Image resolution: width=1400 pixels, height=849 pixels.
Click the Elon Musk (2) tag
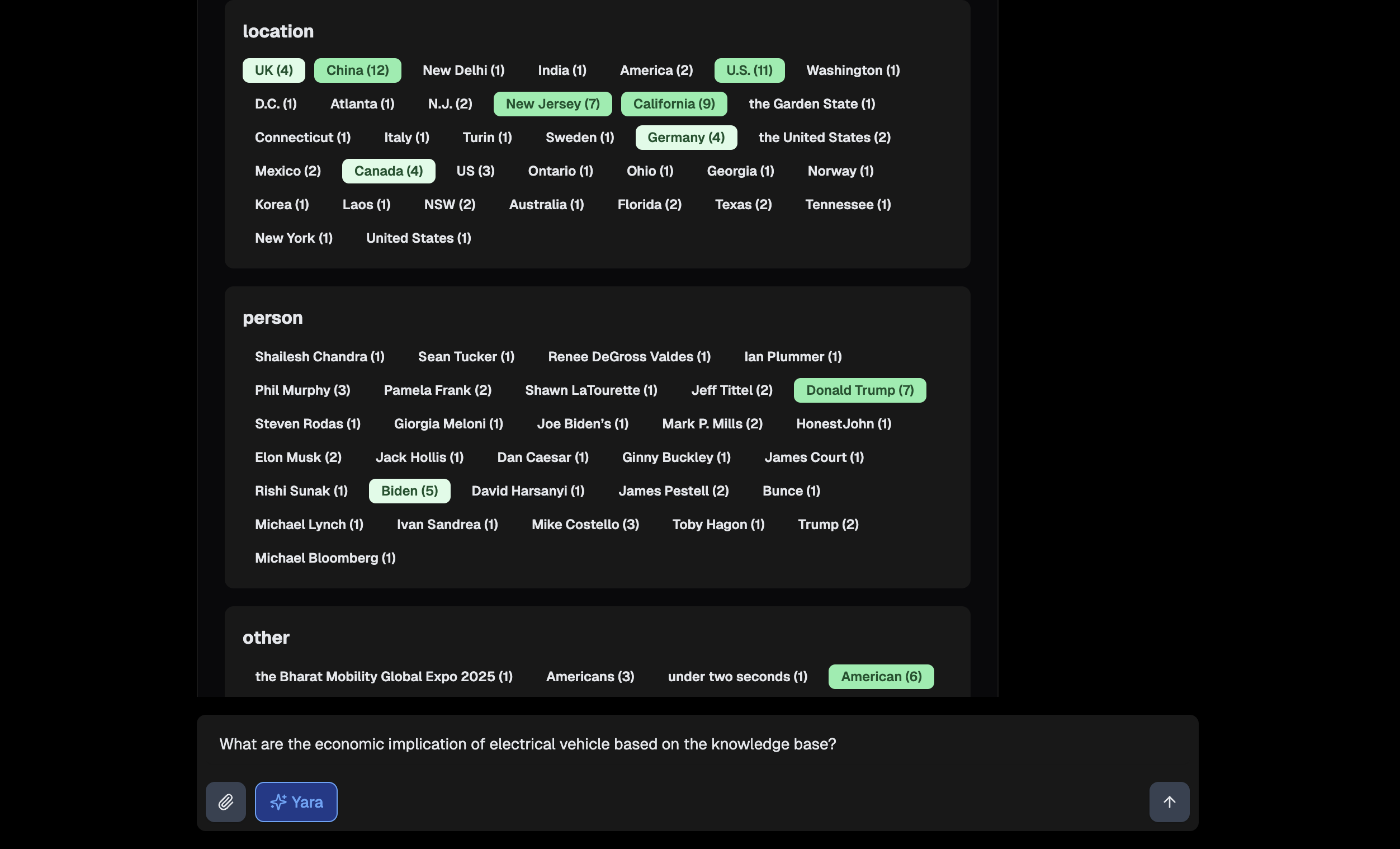pyautogui.click(x=298, y=457)
